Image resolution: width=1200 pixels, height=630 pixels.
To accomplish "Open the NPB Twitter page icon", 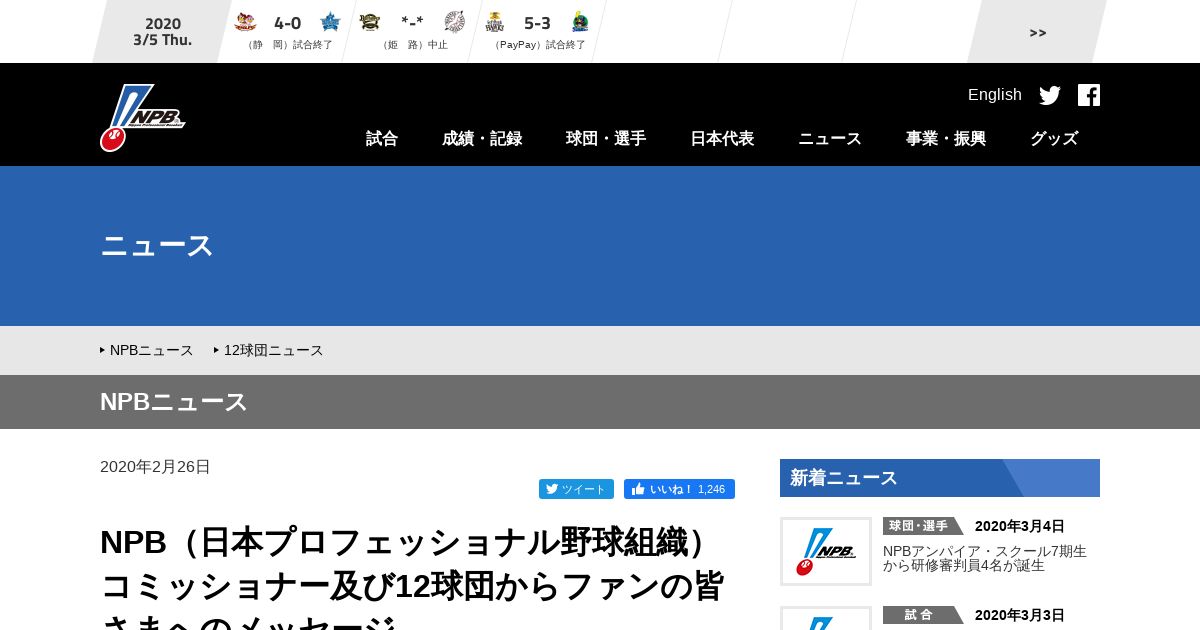I will pos(1050,95).
